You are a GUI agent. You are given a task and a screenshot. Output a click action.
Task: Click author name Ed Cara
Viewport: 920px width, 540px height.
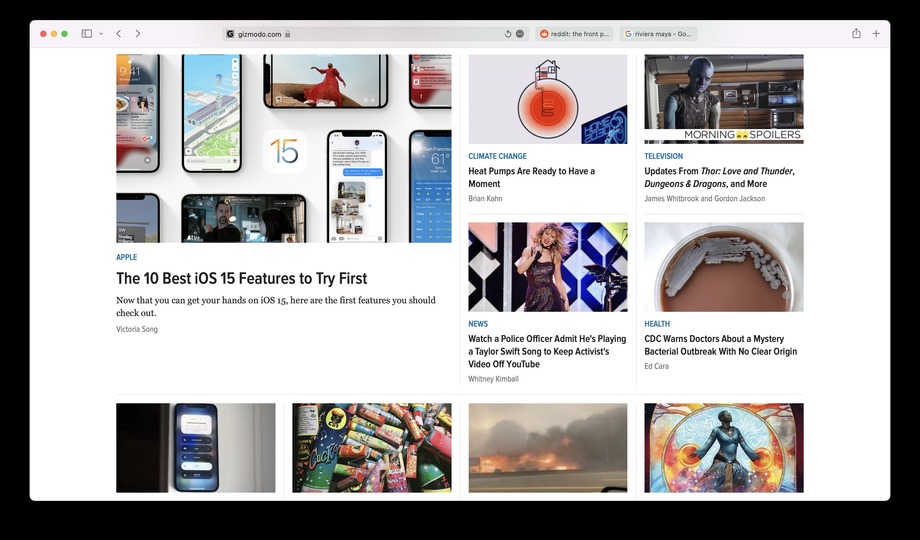657,366
